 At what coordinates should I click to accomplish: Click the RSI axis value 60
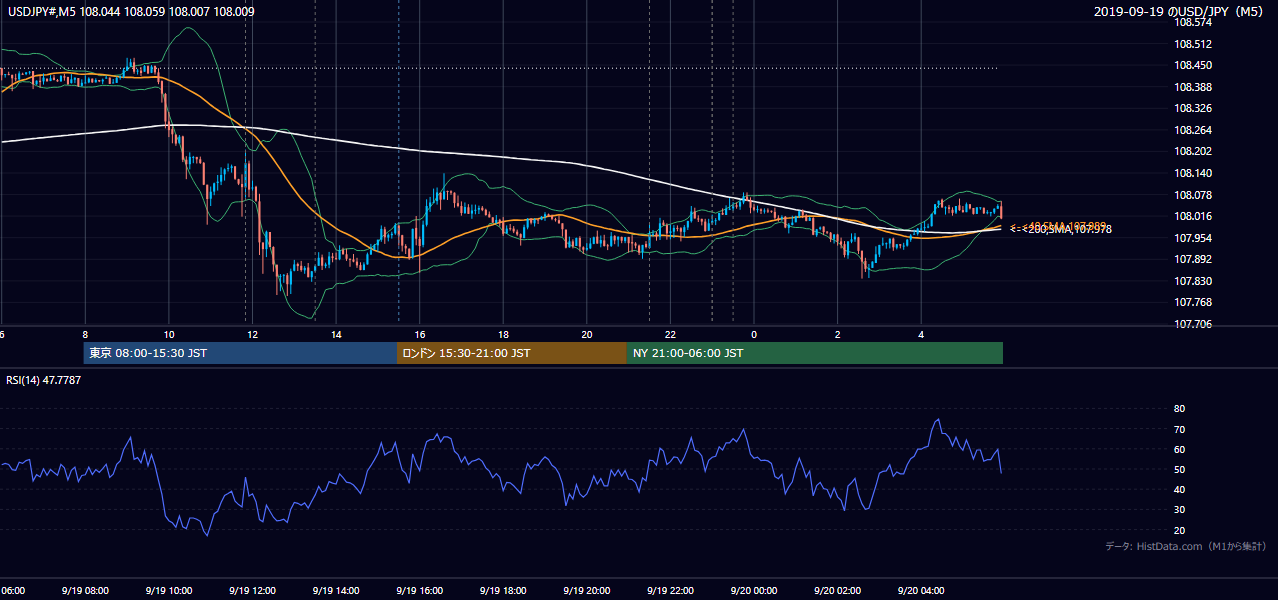[x=1179, y=449]
